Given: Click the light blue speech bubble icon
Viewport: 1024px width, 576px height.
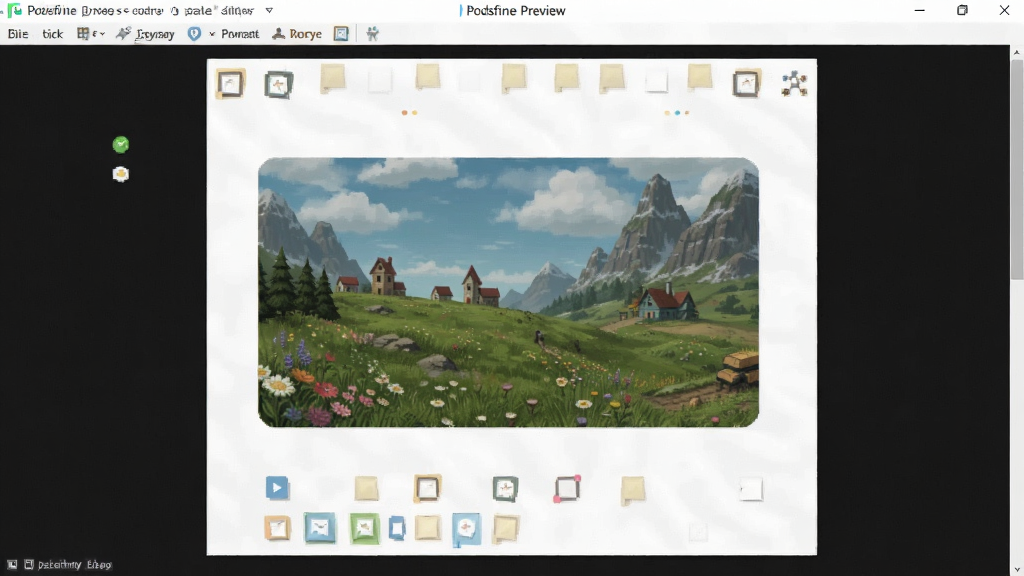Looking at the screenshot, I should tap(466, 528).
